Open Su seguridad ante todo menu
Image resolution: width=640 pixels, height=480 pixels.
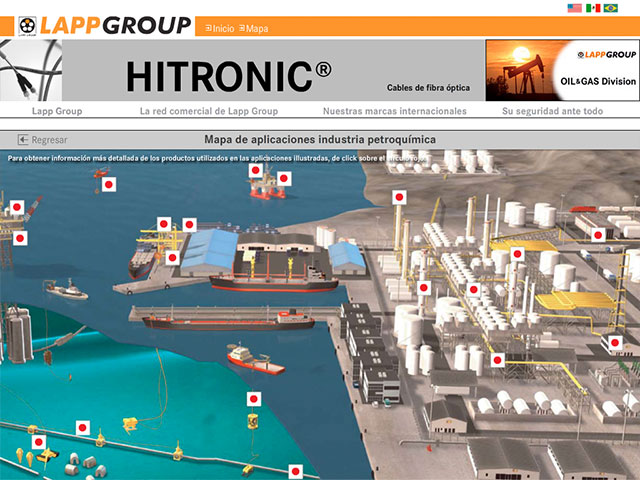pos(552,111)
